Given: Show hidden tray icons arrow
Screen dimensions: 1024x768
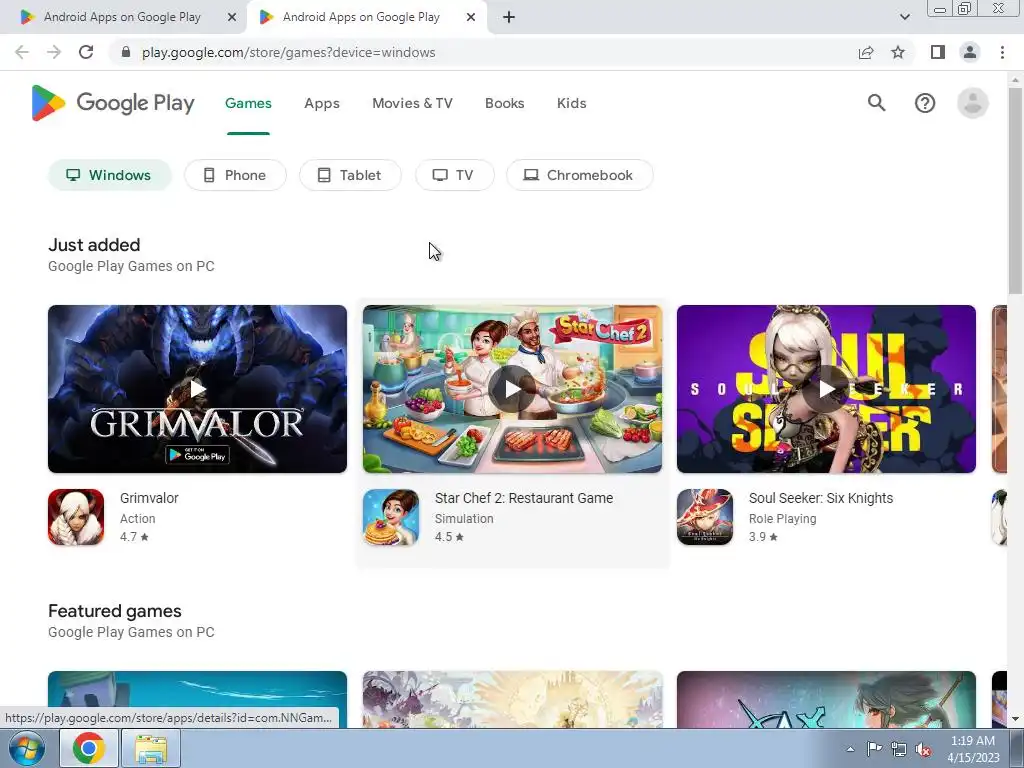Looking at the screenshot, I should tap(850, 749).
